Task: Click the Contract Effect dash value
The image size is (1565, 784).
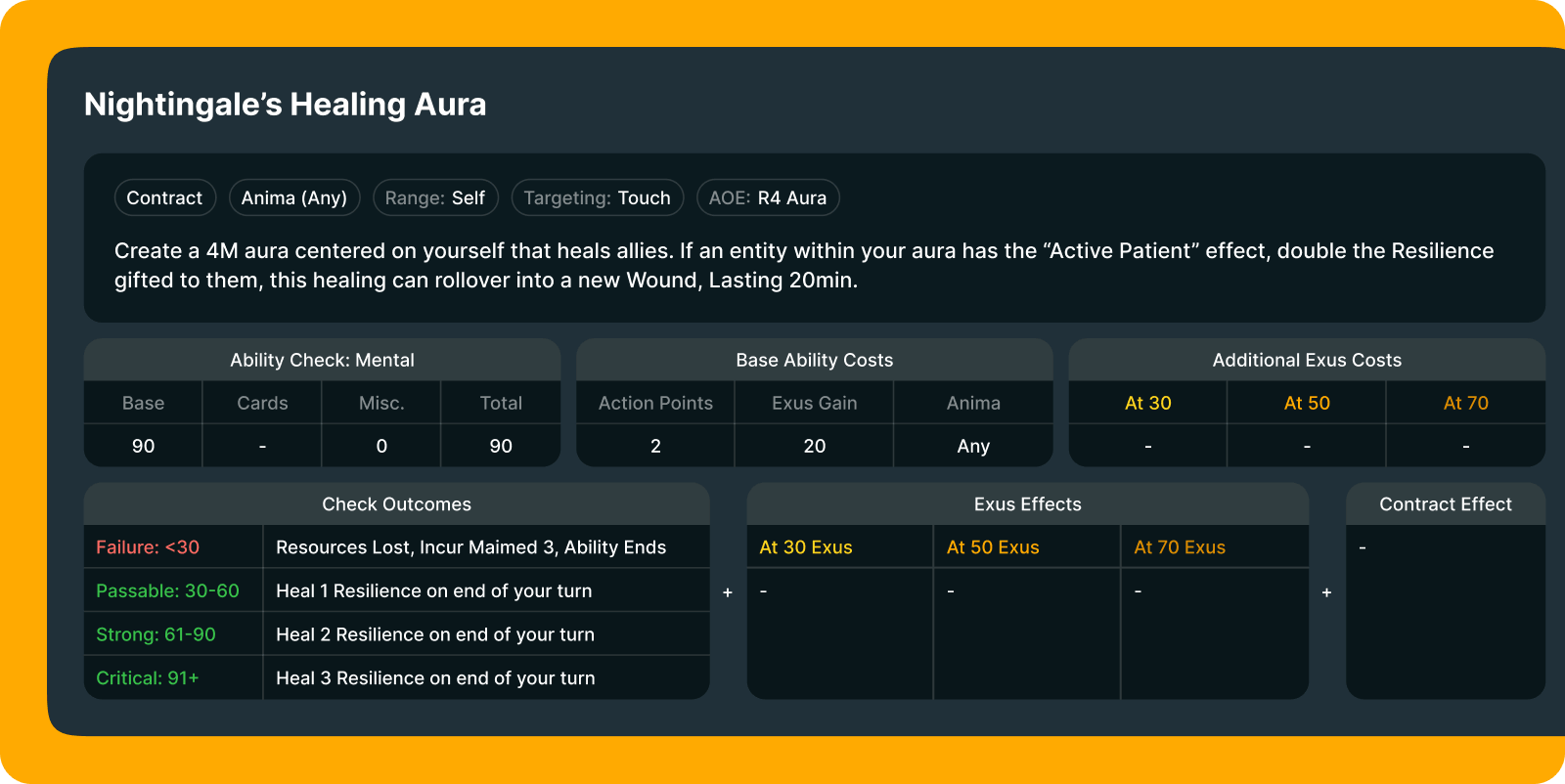Action: [1363, 547]
